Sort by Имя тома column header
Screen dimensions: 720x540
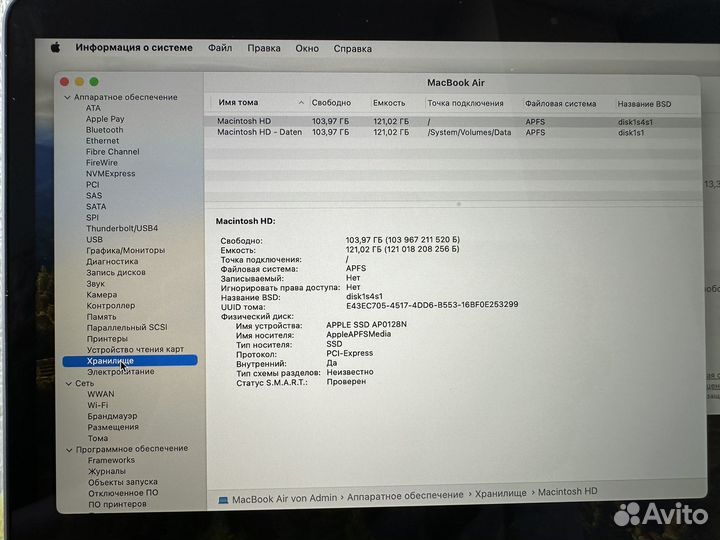pos(238,102)
